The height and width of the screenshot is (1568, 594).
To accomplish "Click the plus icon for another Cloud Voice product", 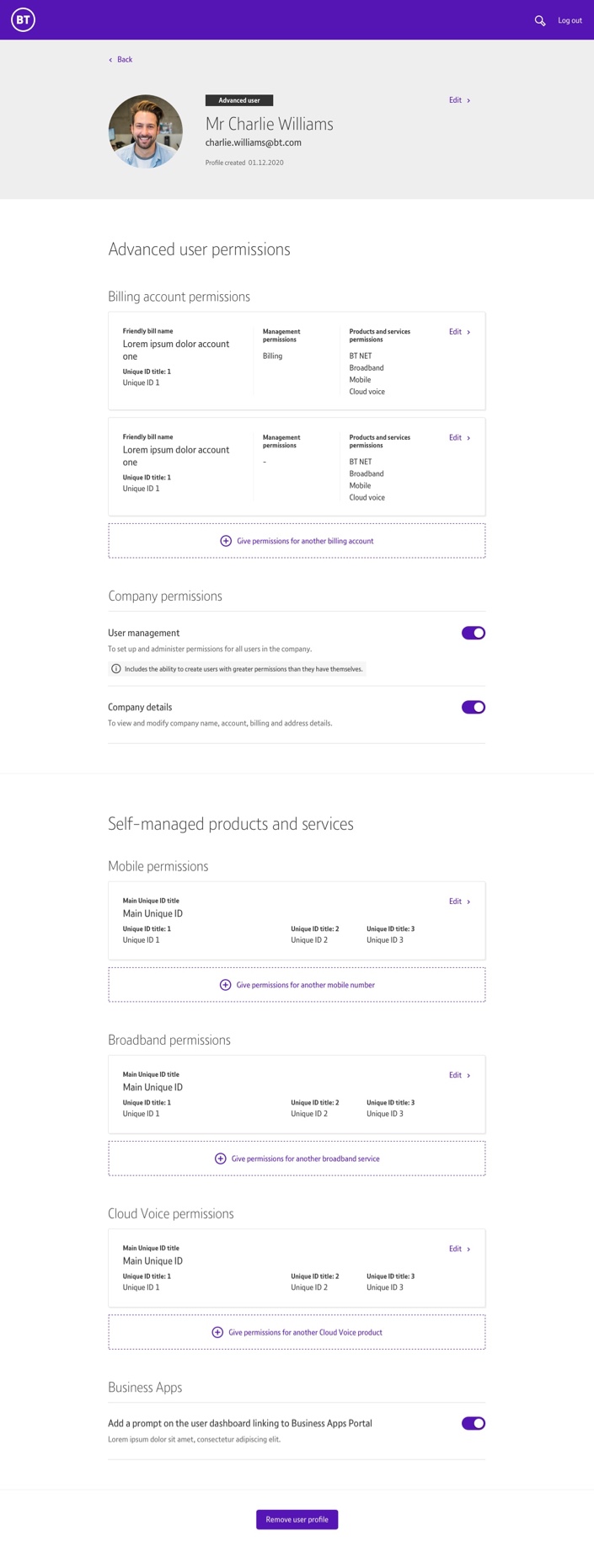I will tap(217, 1332).
